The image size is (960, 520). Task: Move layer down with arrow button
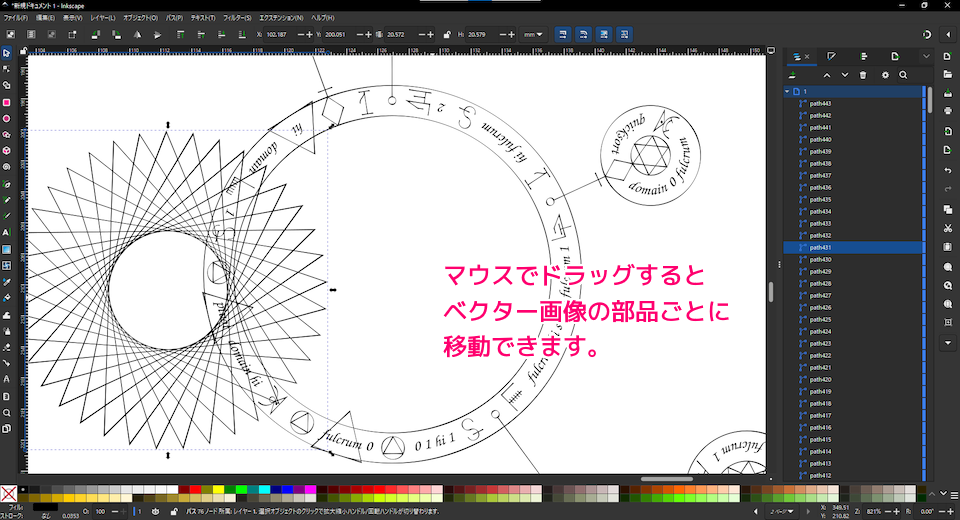tap(845, 75)
